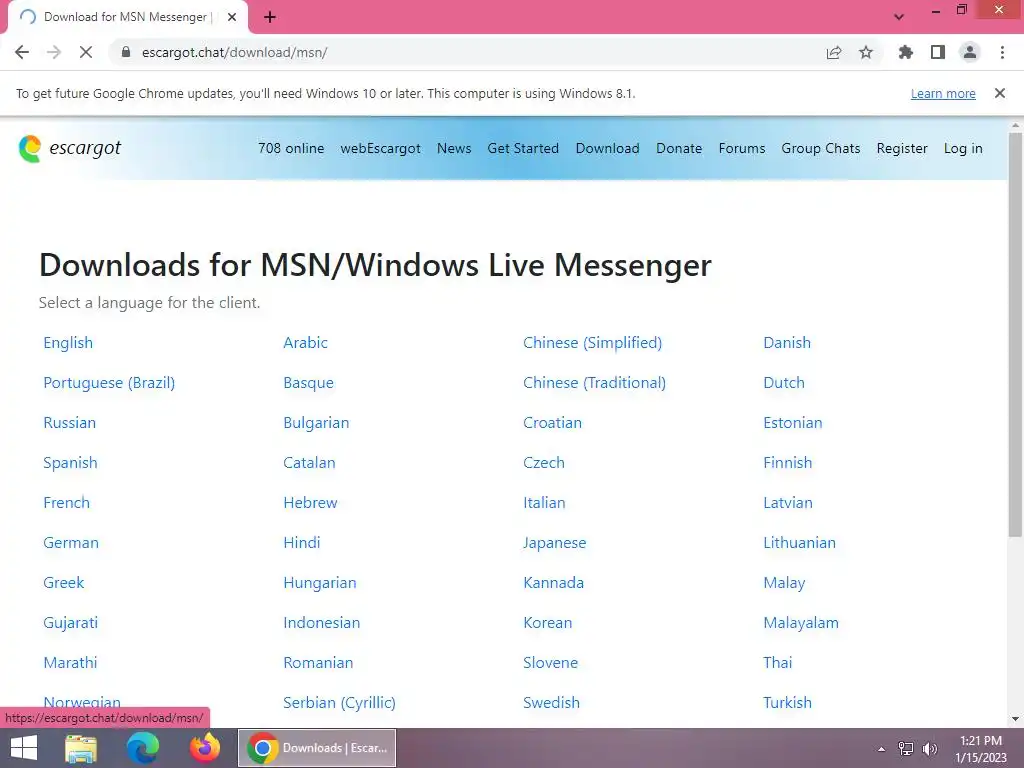Launch Firefox from the taskbar
The image size is (1024, 768).
[204, 748]
